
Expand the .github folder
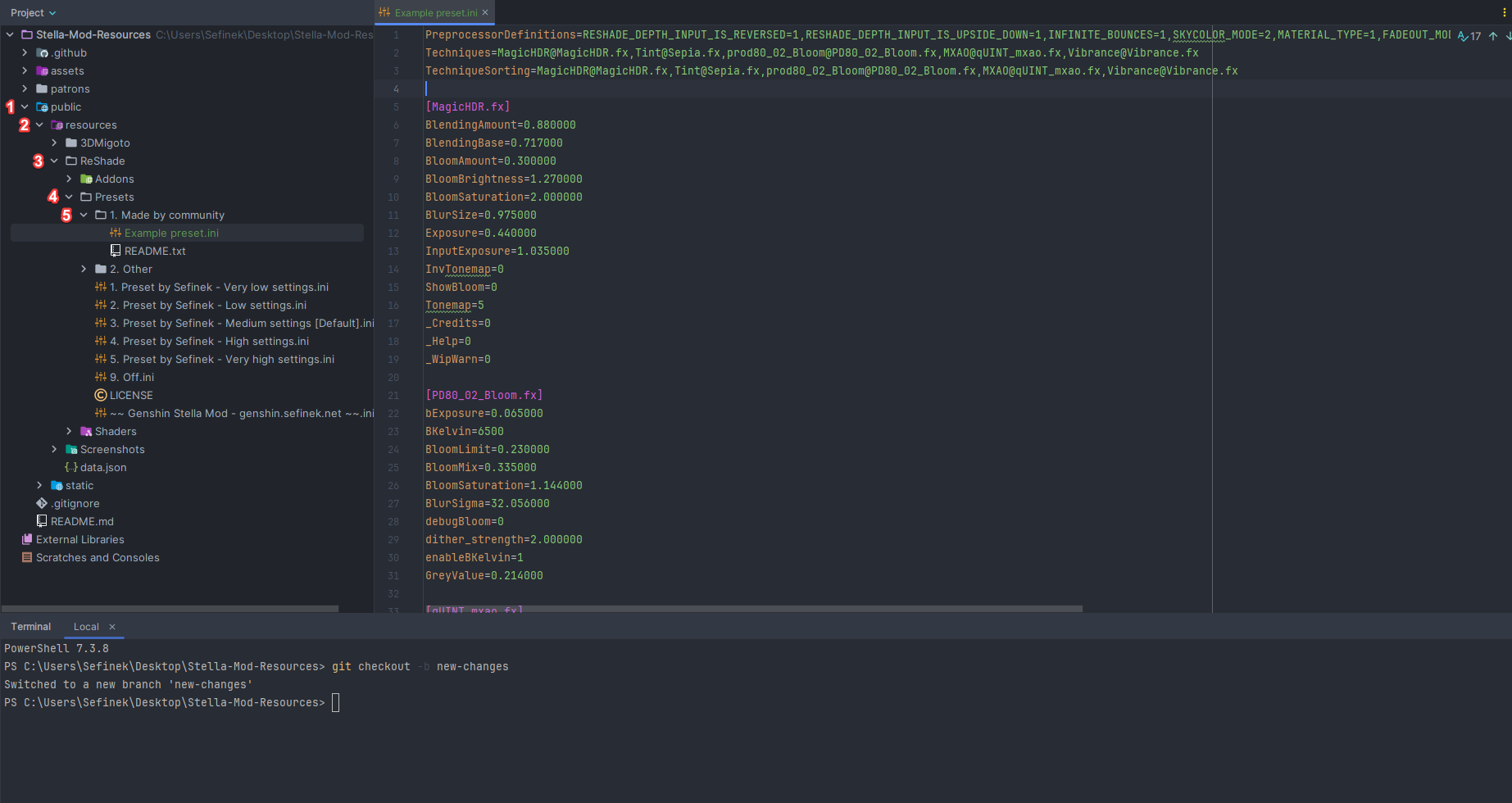click(x=25, y=52)
